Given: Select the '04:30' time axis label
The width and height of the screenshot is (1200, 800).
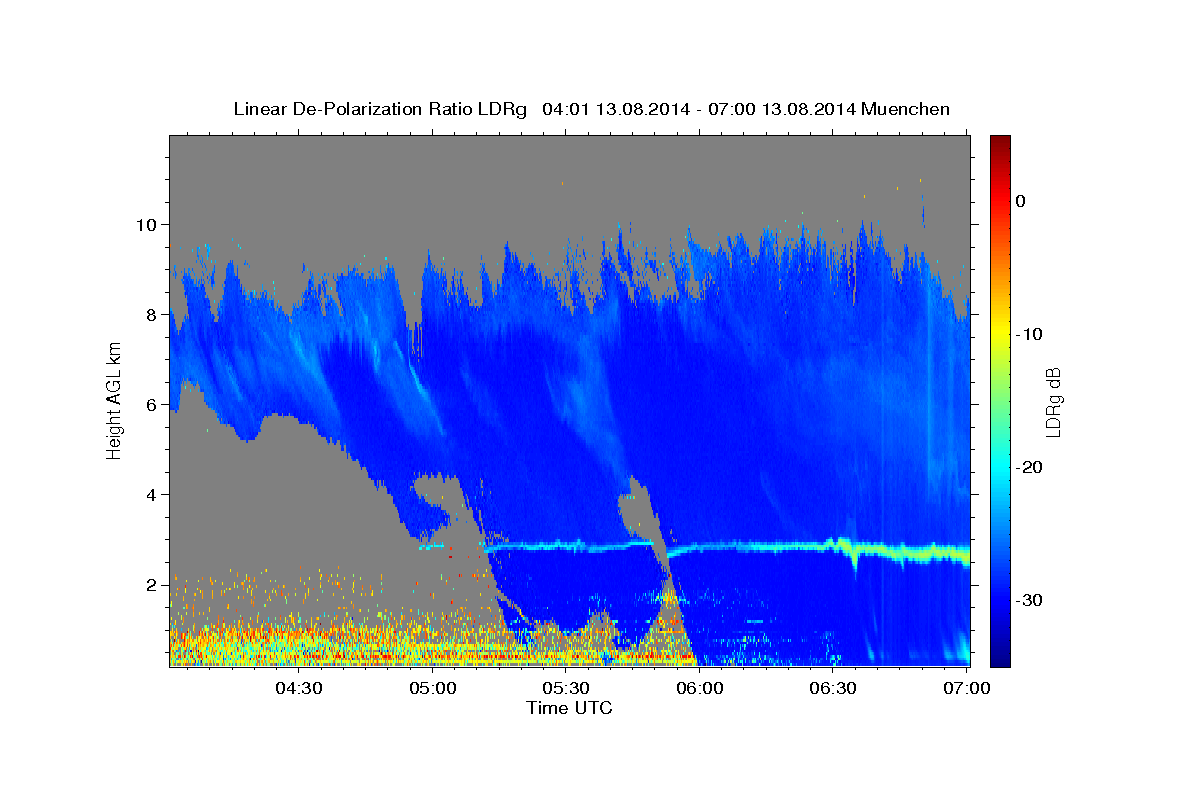Looking at the screenshot, I should (x=298, y=688).
